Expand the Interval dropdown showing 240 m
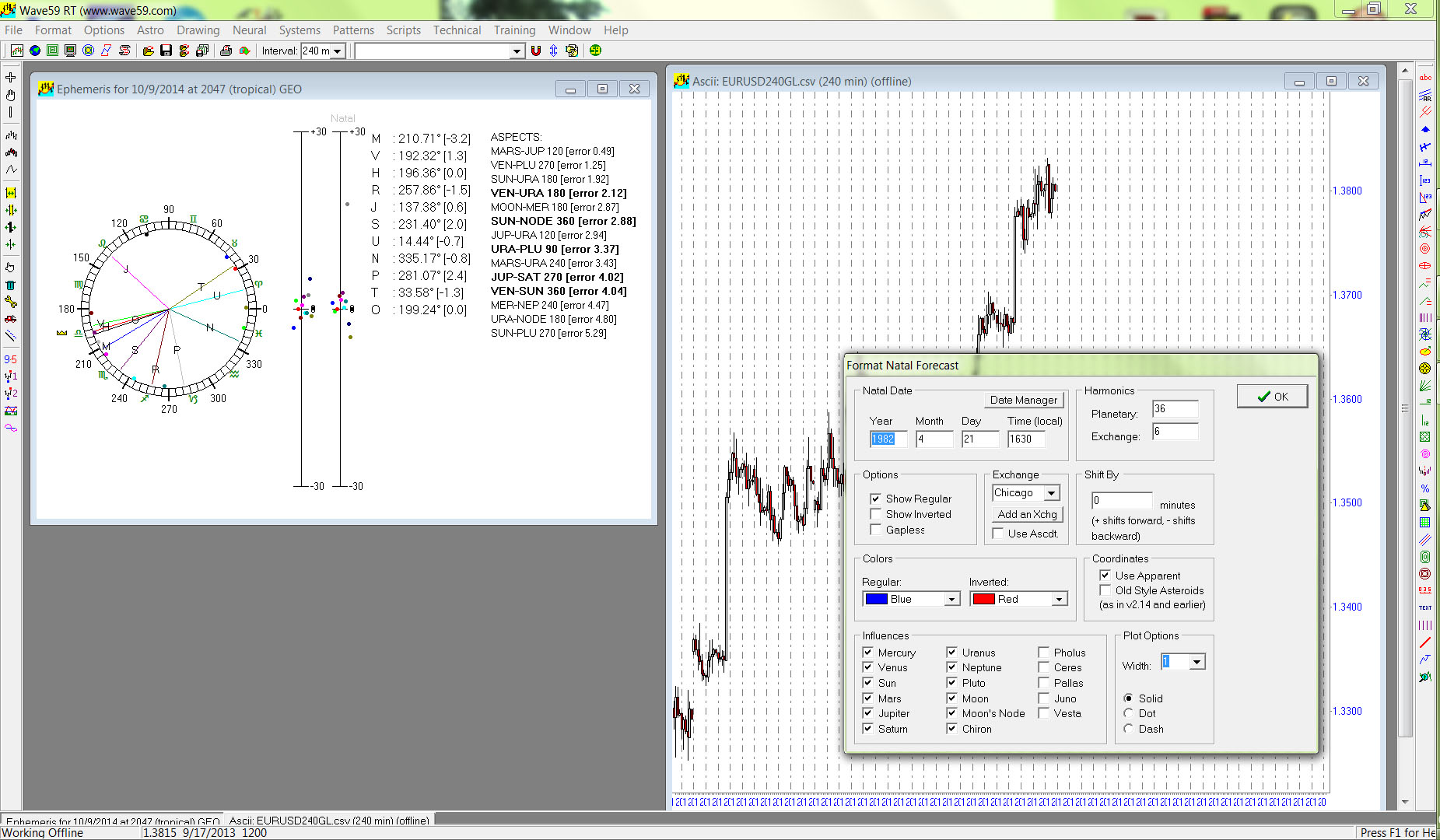This screenshot has height=840, width=1440. 338,51
